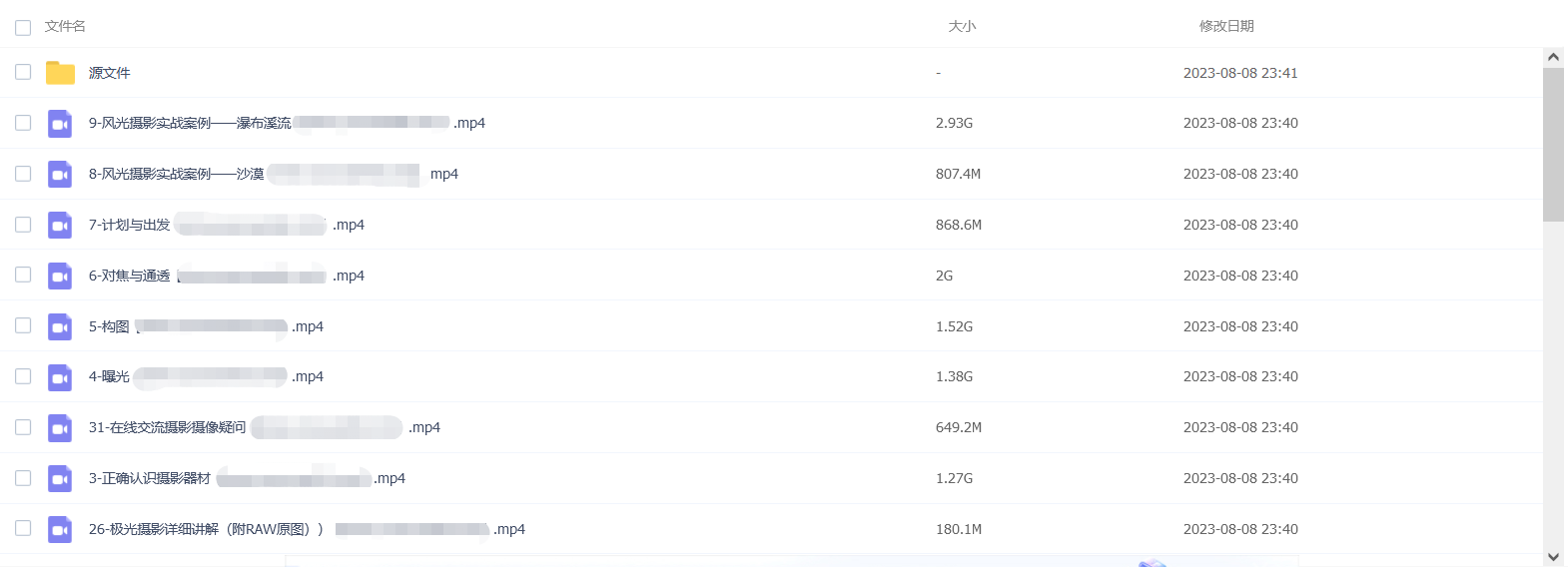
Task: Click video icon beside 4-曝光
Action: (x=60, y=377)
